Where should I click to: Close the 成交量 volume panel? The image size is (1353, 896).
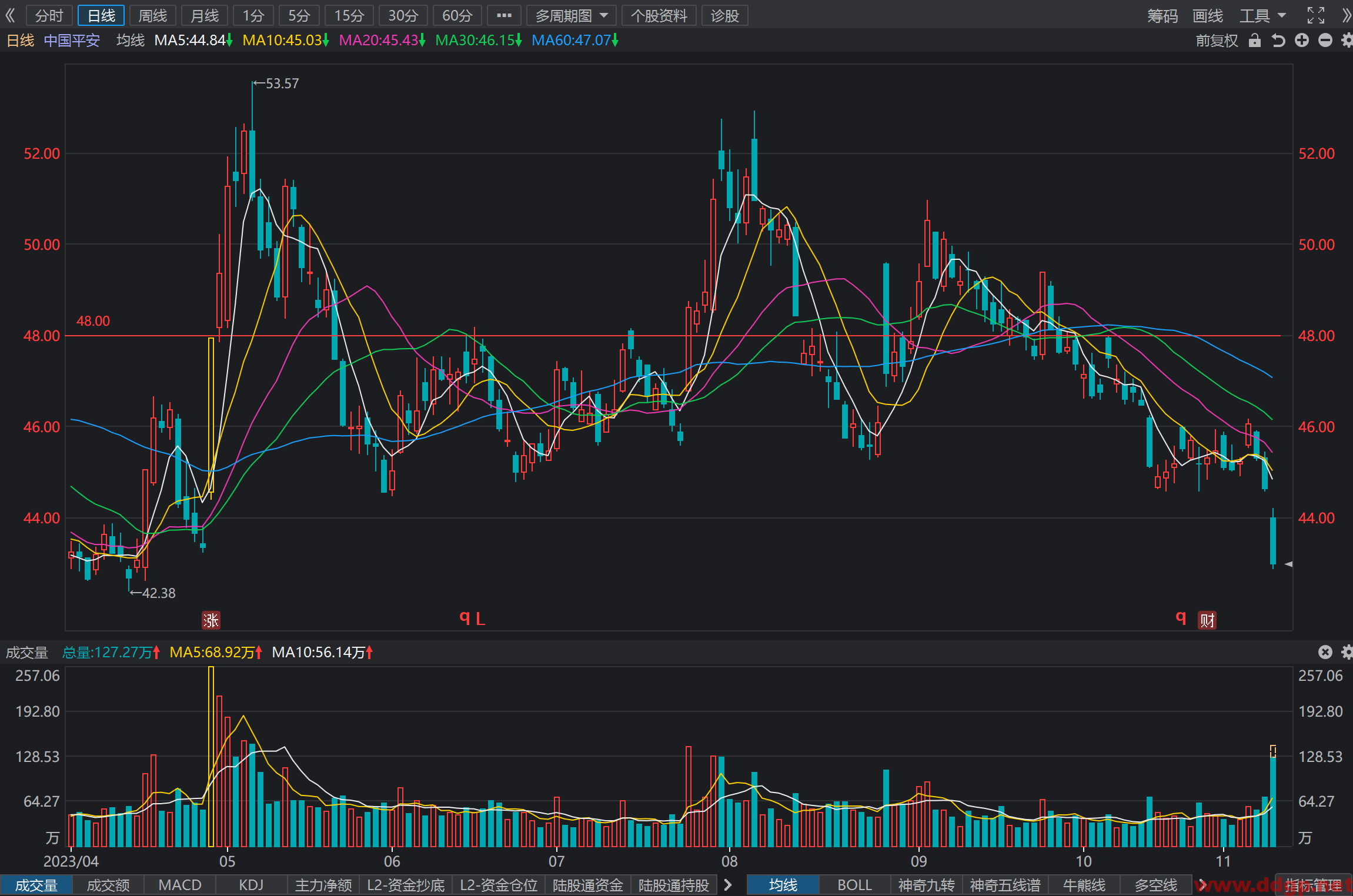(x=1325, y=652)
